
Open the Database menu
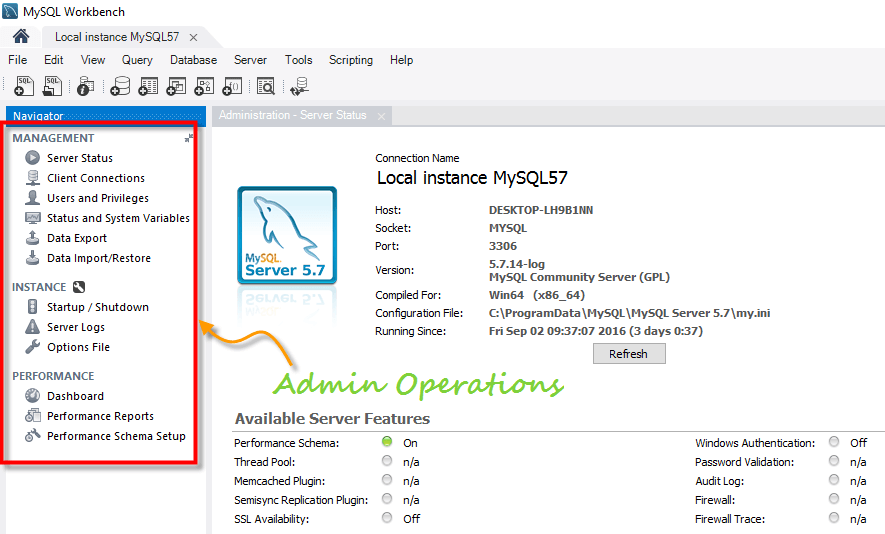click(x=193, y=60)
